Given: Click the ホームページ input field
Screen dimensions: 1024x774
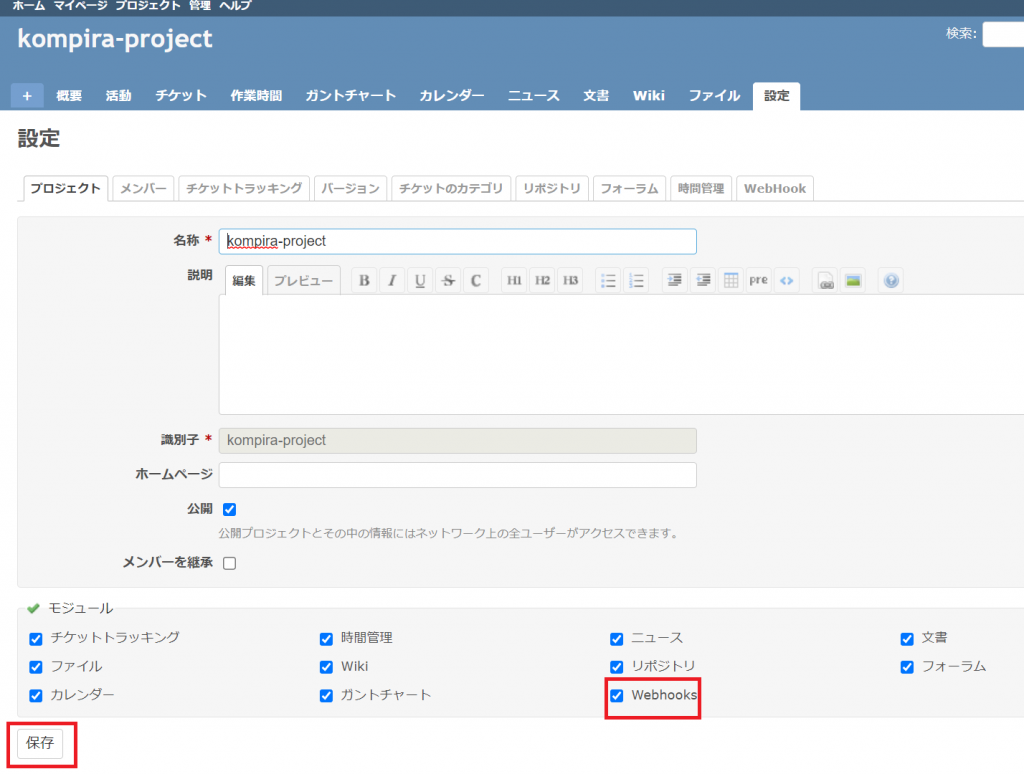Looking at the screenshot, I should [456, 475].
